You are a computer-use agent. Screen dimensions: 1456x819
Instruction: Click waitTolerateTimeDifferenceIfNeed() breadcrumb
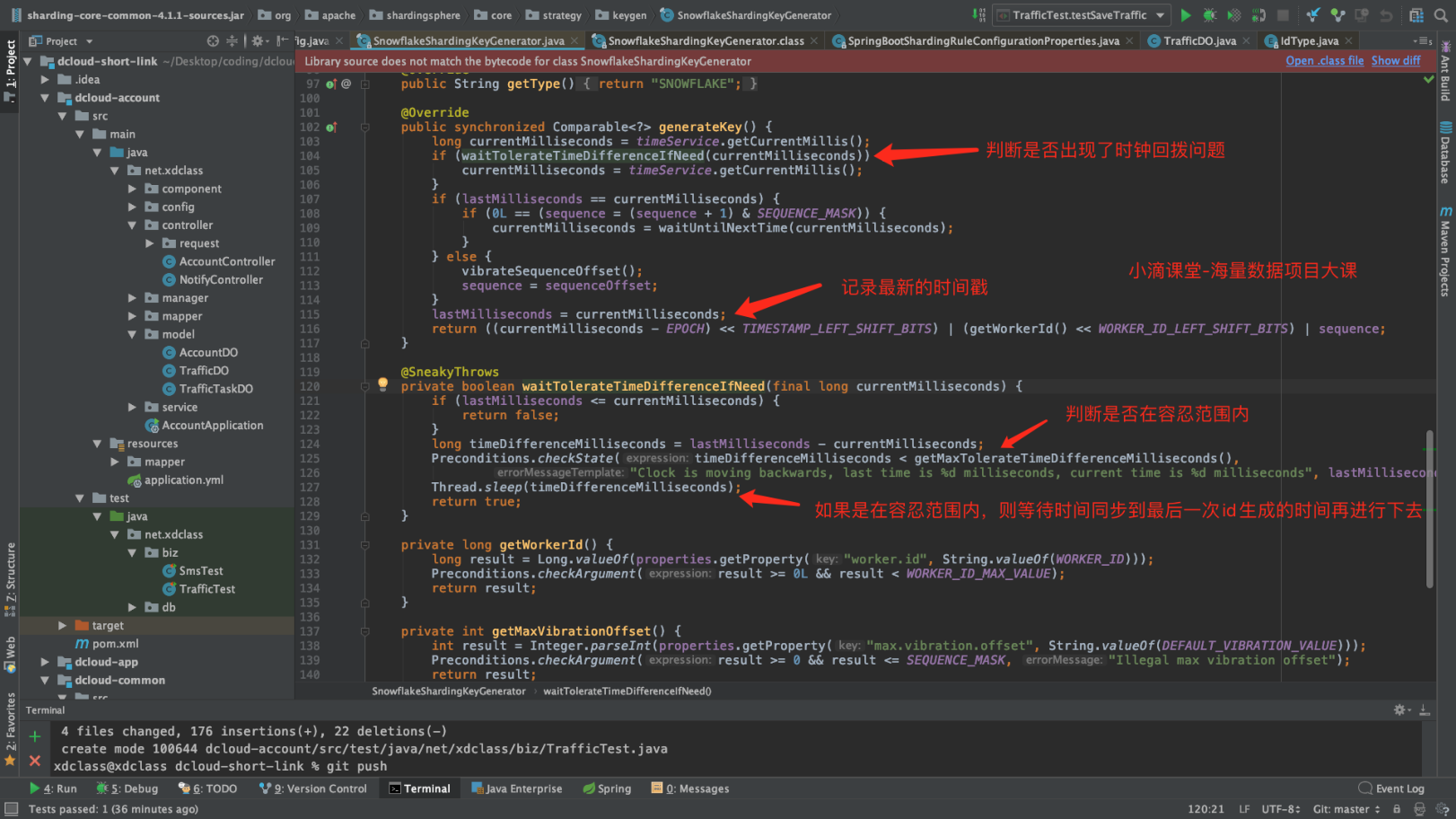(627, 691)
